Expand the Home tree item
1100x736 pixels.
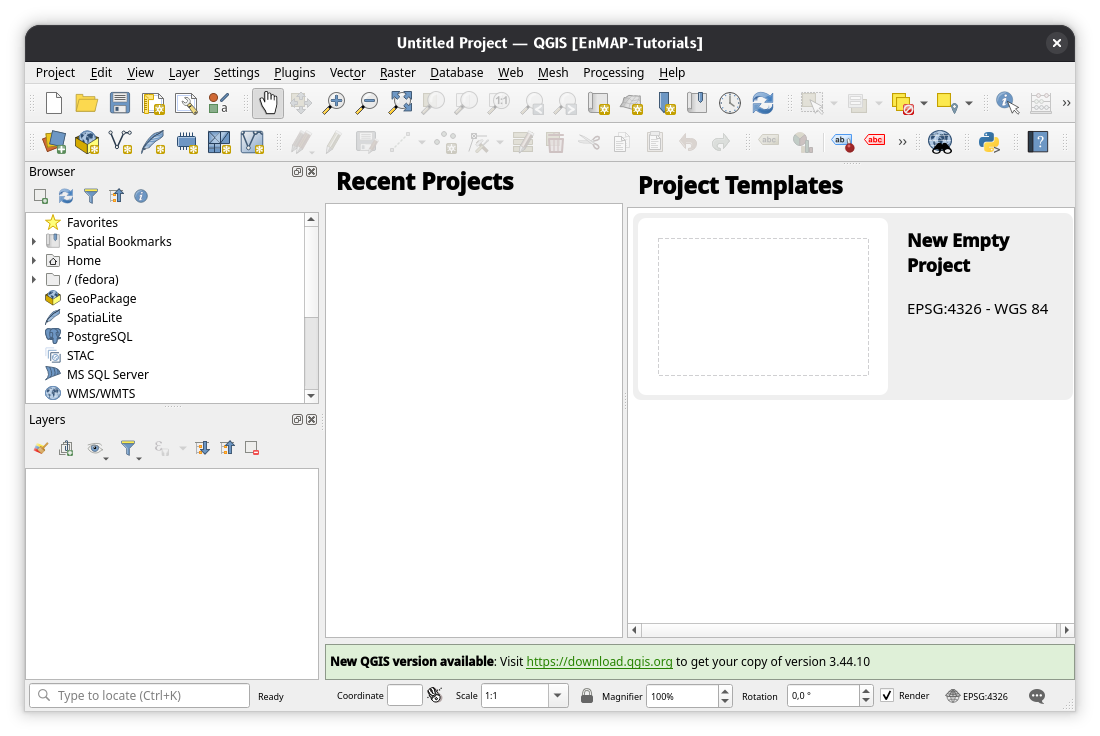(x=34, y=260)
